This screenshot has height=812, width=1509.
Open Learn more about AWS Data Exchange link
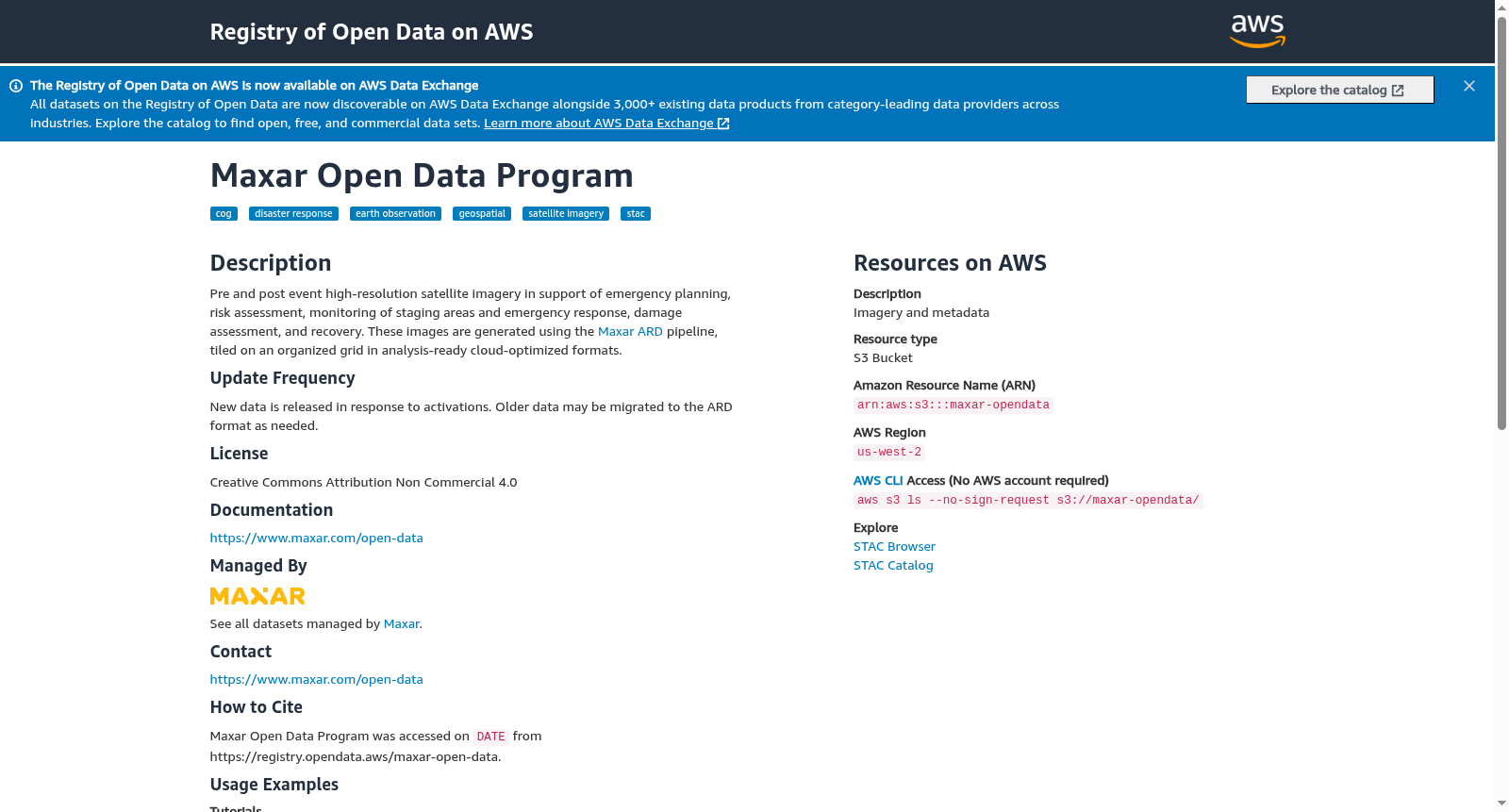click(606, 124)
